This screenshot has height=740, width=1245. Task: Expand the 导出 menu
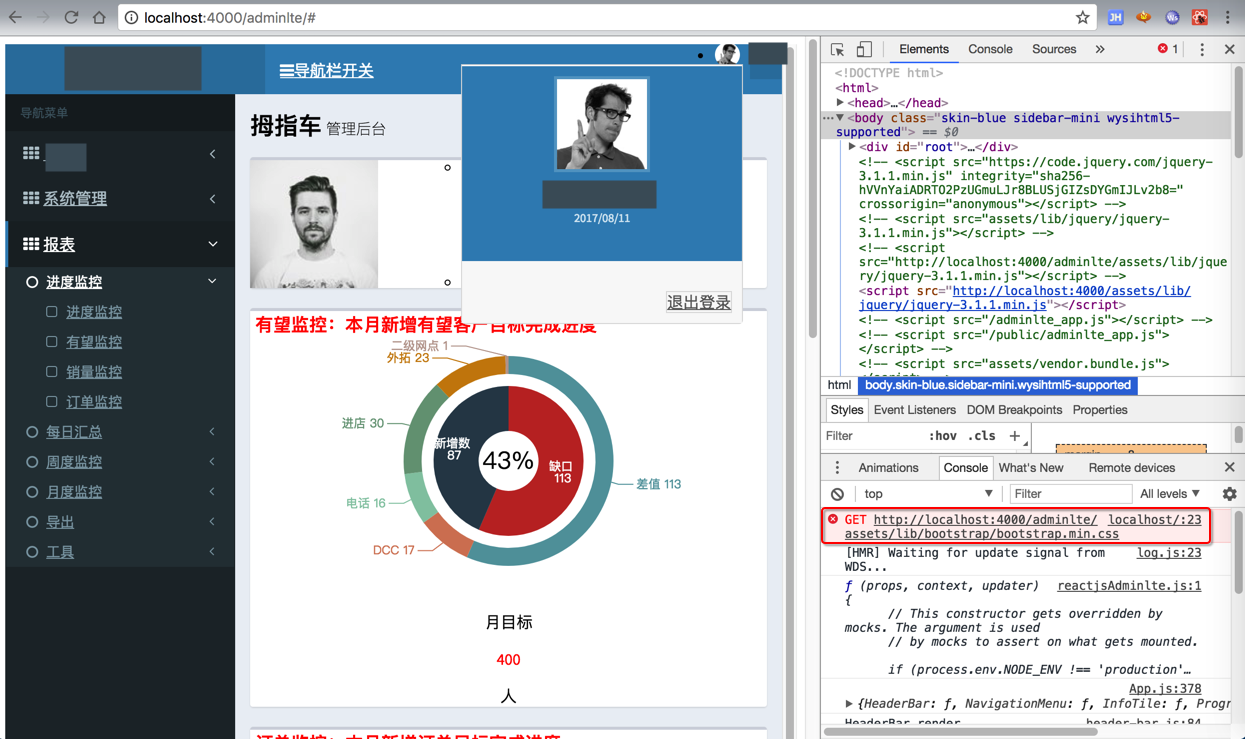coord(120,522)
